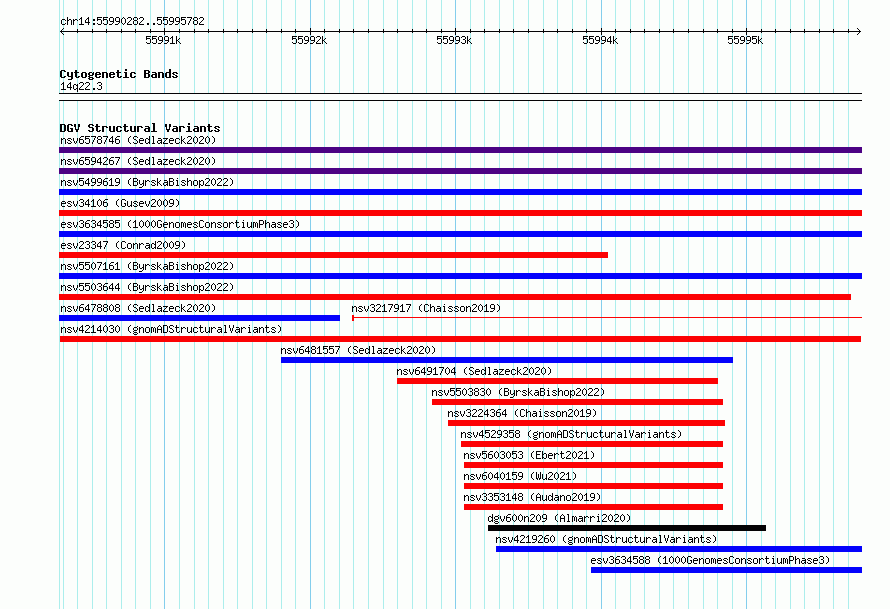890x609 pixels.
Task: Open esv3634585 (1000GenomesConsortiumPhase3) label
Action: click(x=180, y=224)
